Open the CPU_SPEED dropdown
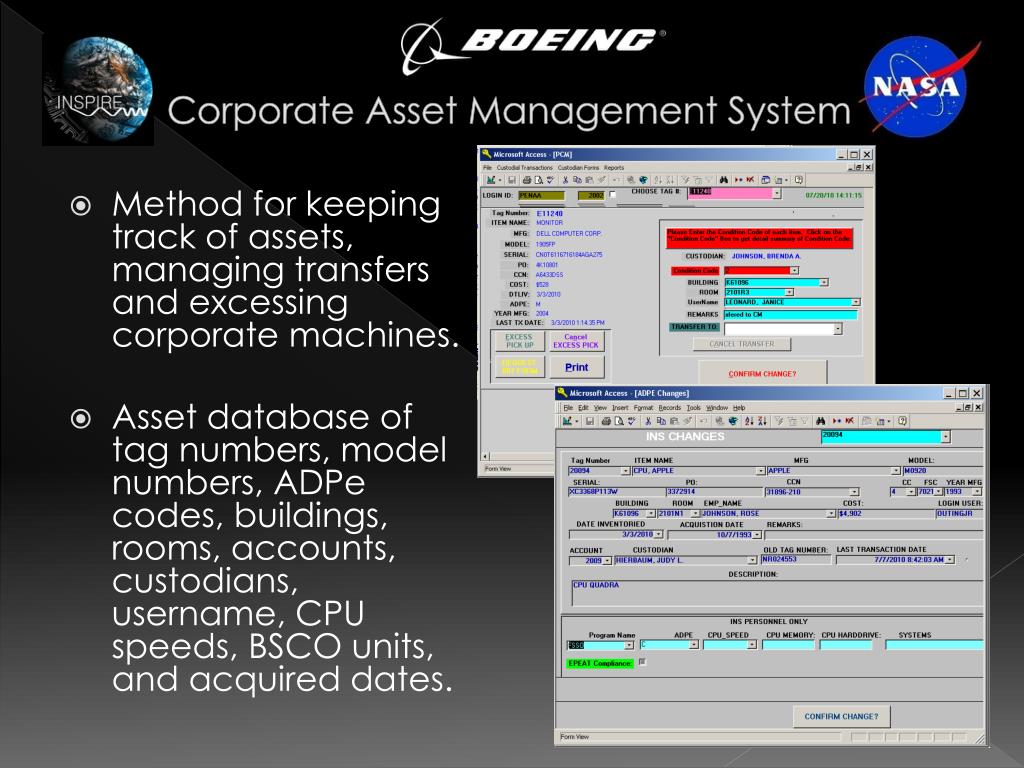Image resolution: width=1024 pixels, height=768 pixels. pyautogui.click(x=752, y=645)
